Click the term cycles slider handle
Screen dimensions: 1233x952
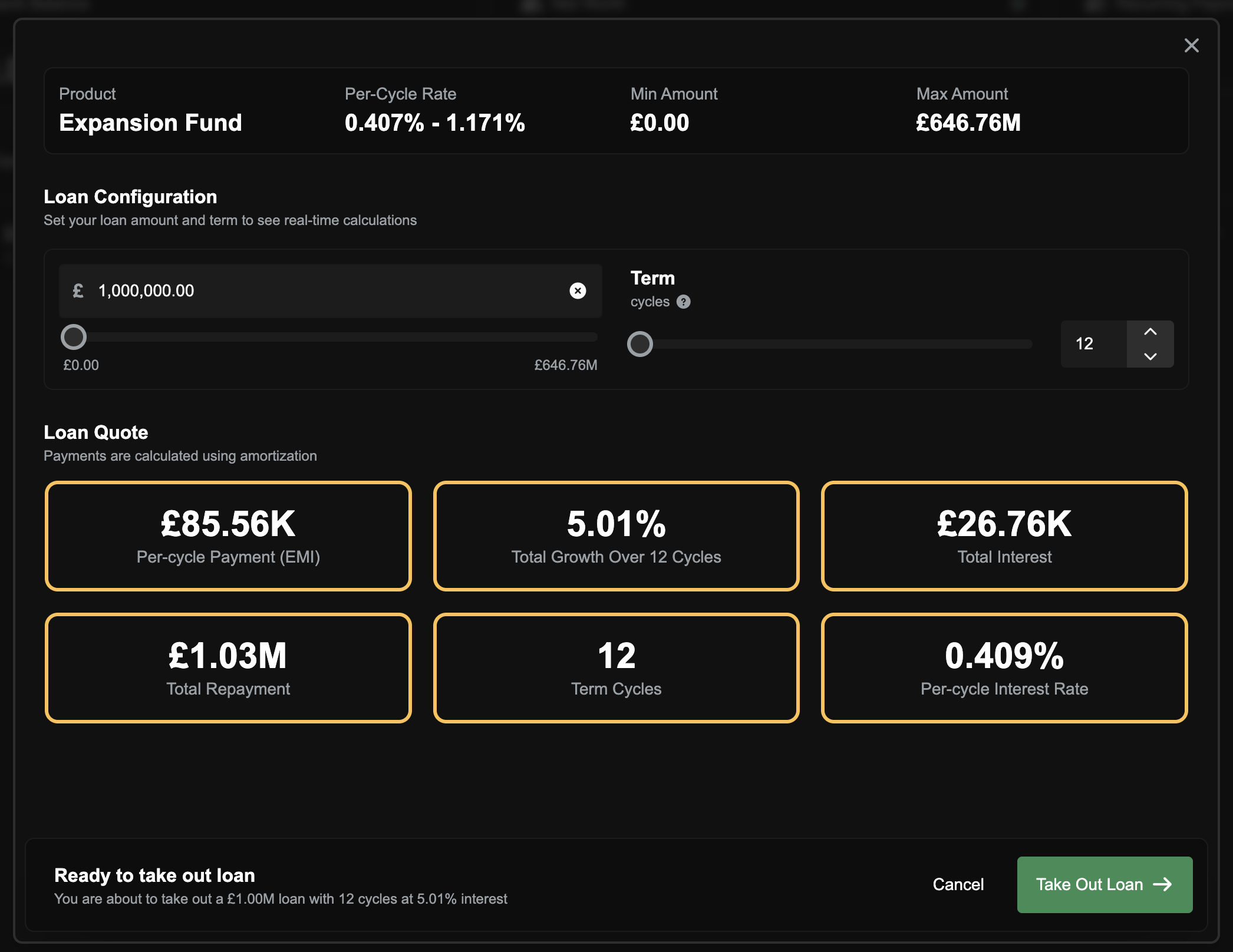pyautogui.click(x=640, y=344)
